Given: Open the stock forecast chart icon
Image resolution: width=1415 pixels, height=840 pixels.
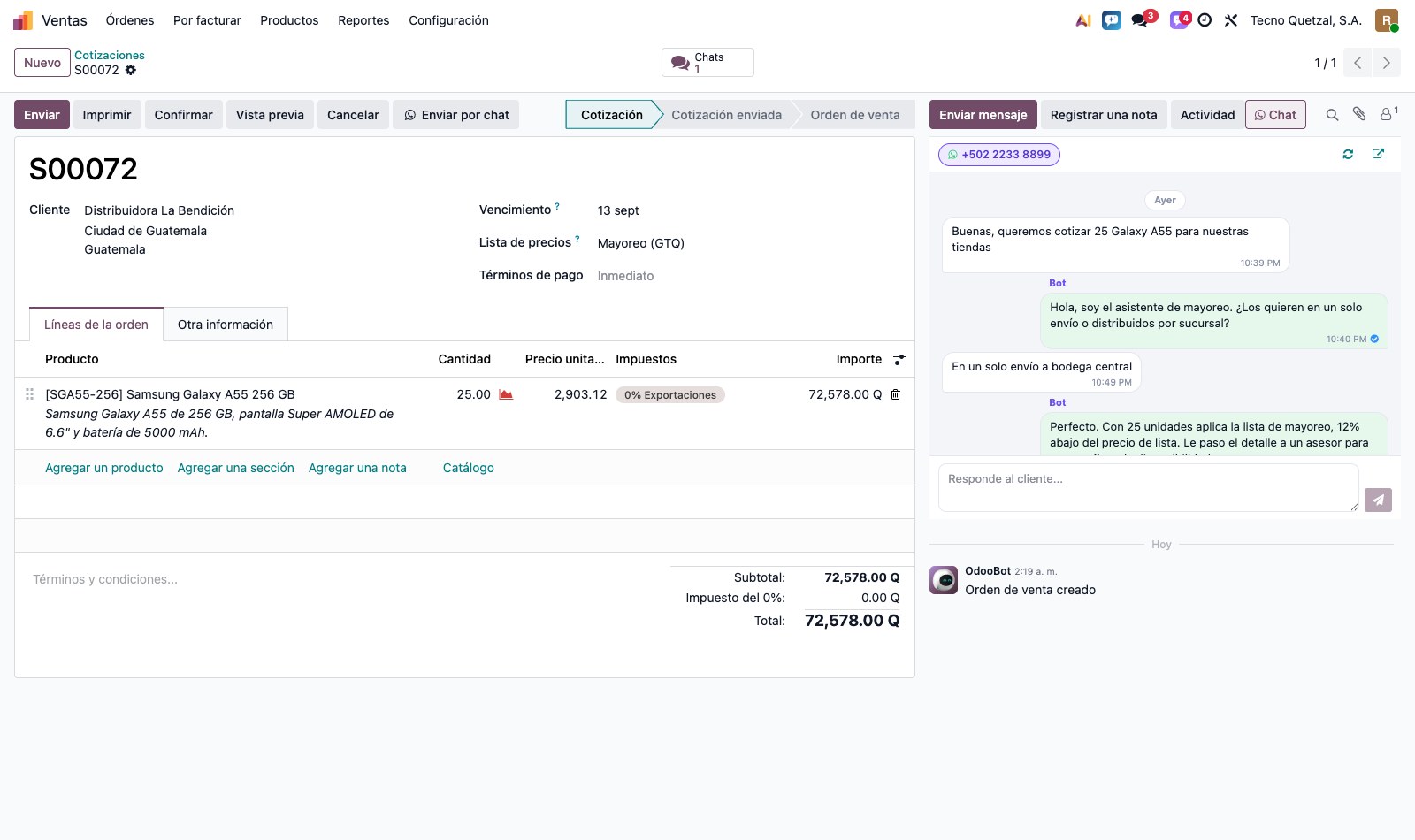Looking at the screenshot, I should (506, 394).
